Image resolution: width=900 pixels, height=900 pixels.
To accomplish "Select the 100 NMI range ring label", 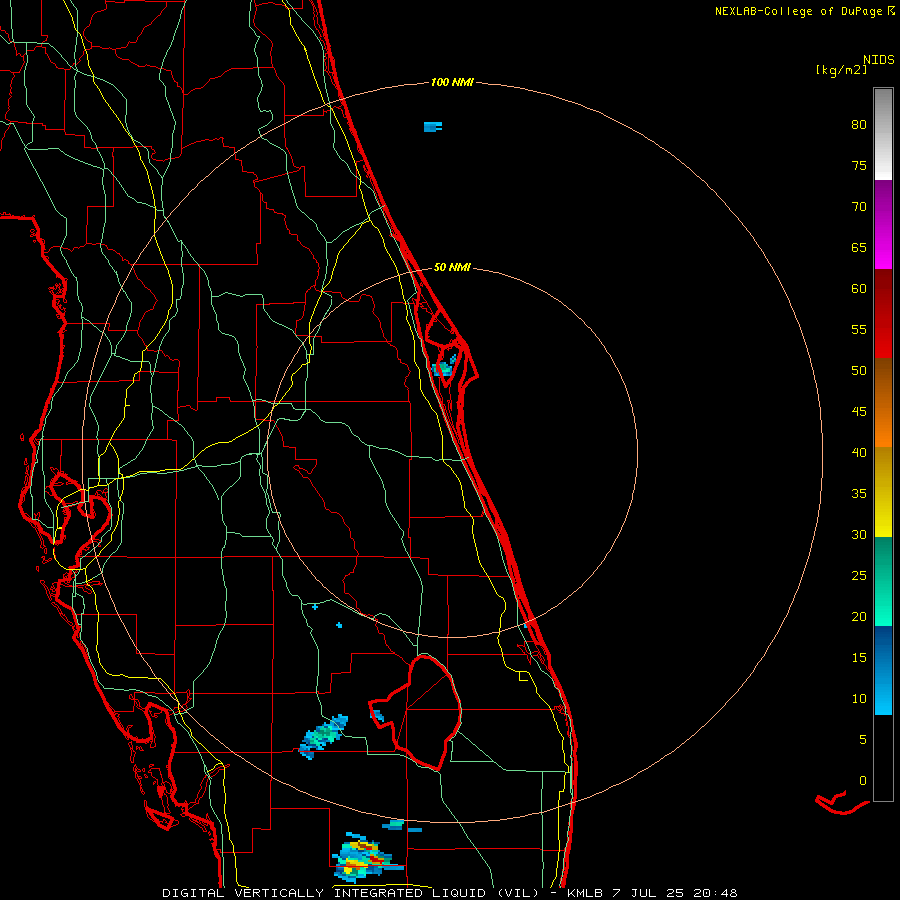I will coord(452,82).
